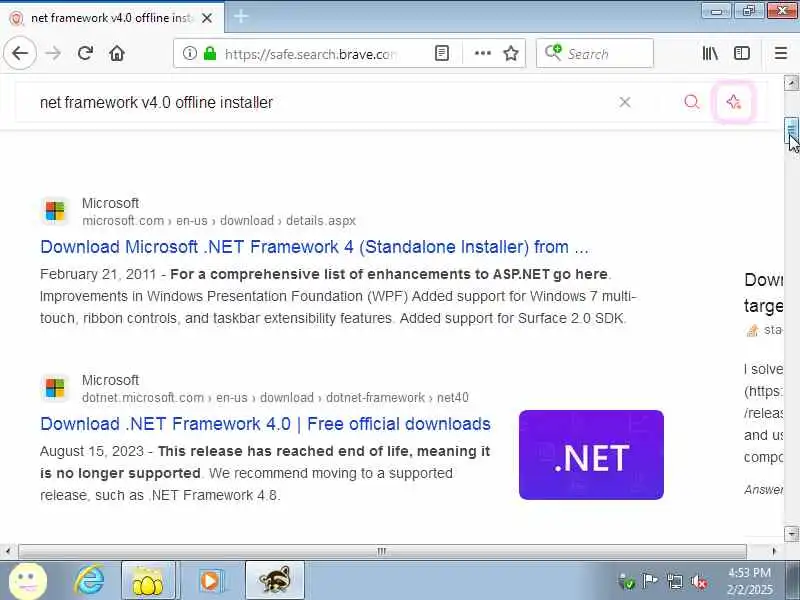Toggle the sidebars toolbar button
Image resolution: width=800 pixels, height=600 pixels.
(x=741, y=53)
